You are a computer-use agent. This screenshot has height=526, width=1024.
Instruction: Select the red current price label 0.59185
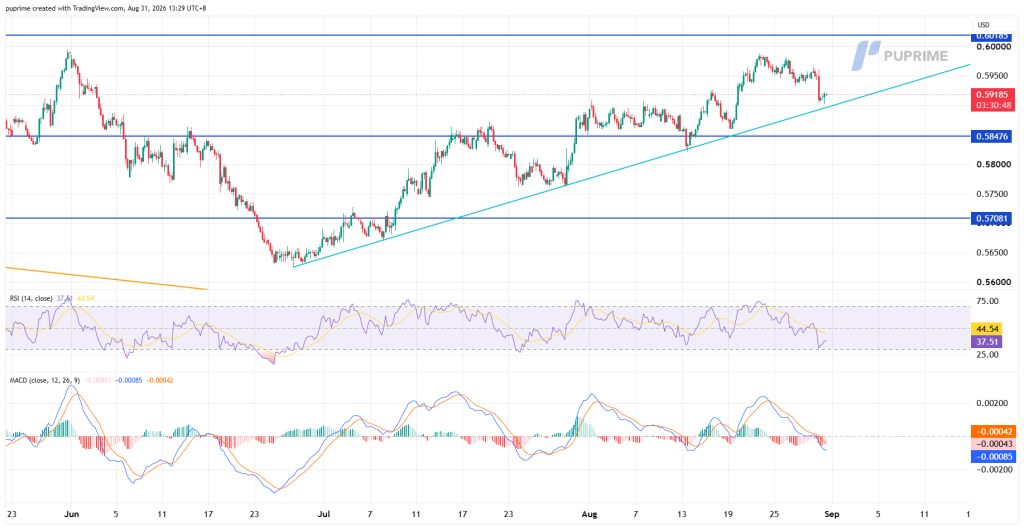(x=991, y=95)
